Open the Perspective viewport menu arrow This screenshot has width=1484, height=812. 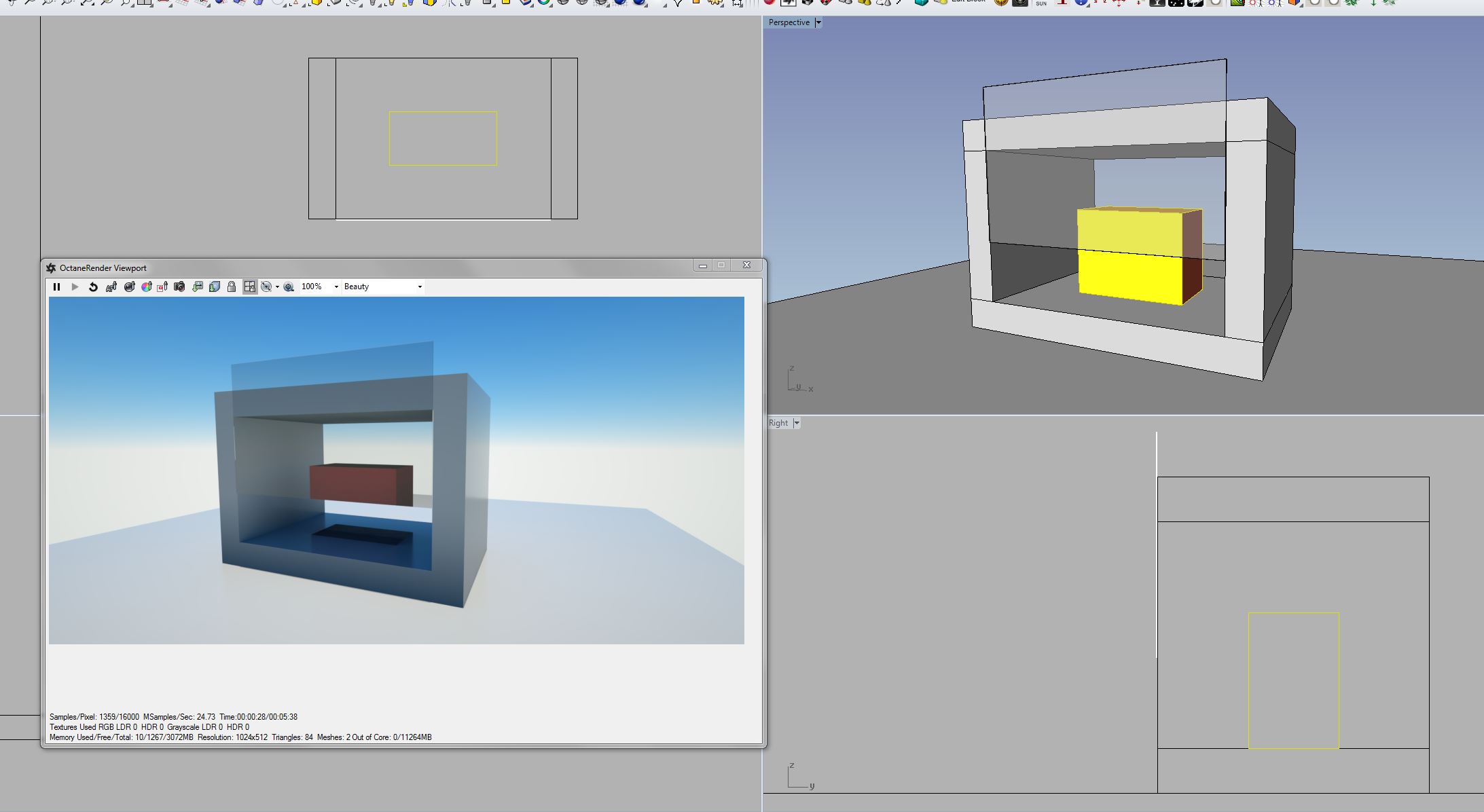tap(818, 22)
